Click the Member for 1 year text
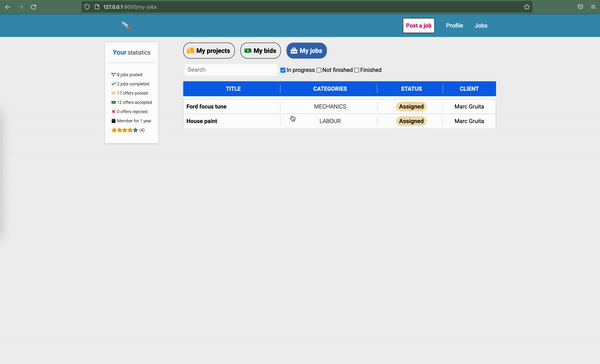Screen dimensions: 600x364 tap(134, 121)
